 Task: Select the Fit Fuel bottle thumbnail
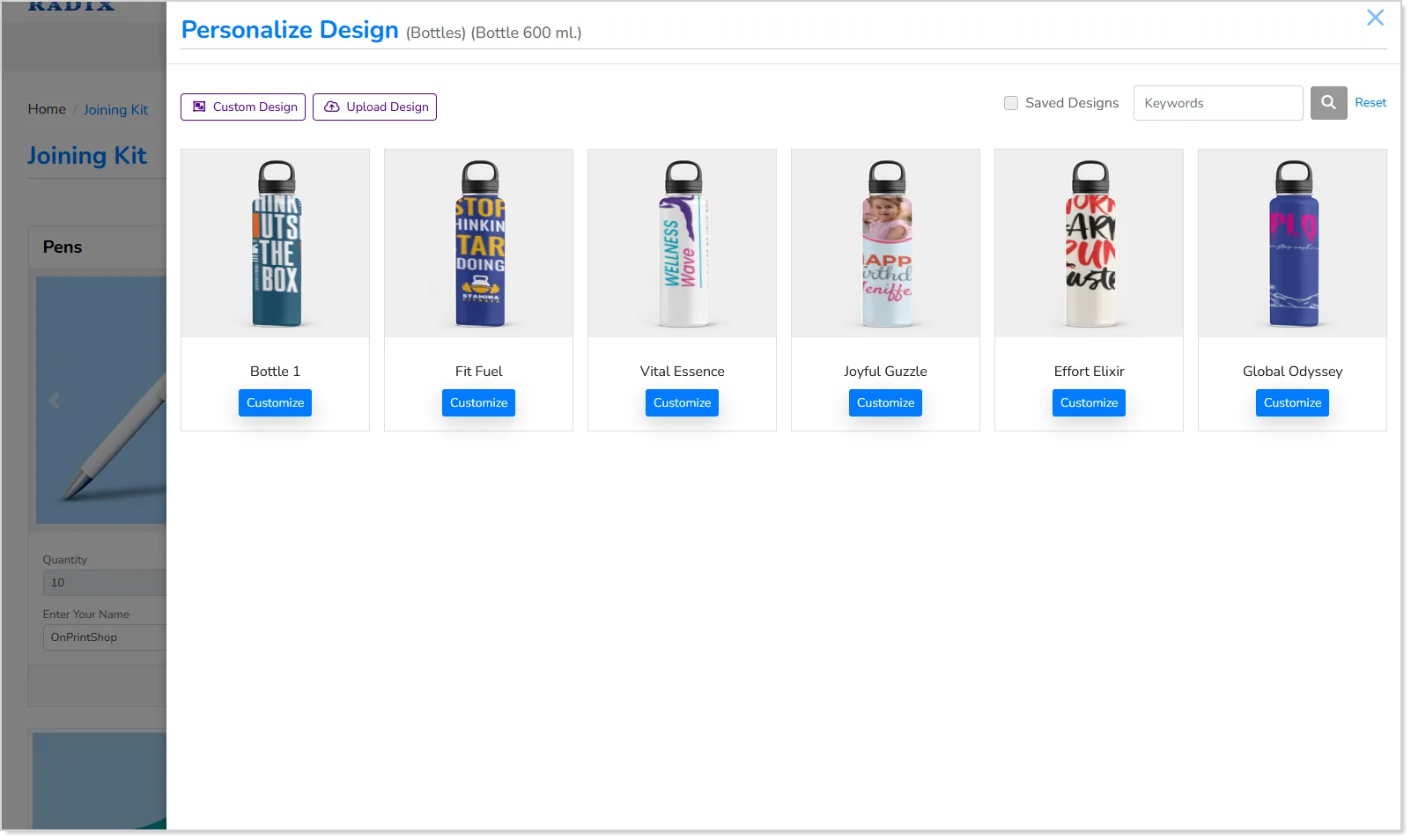[478, 243]
